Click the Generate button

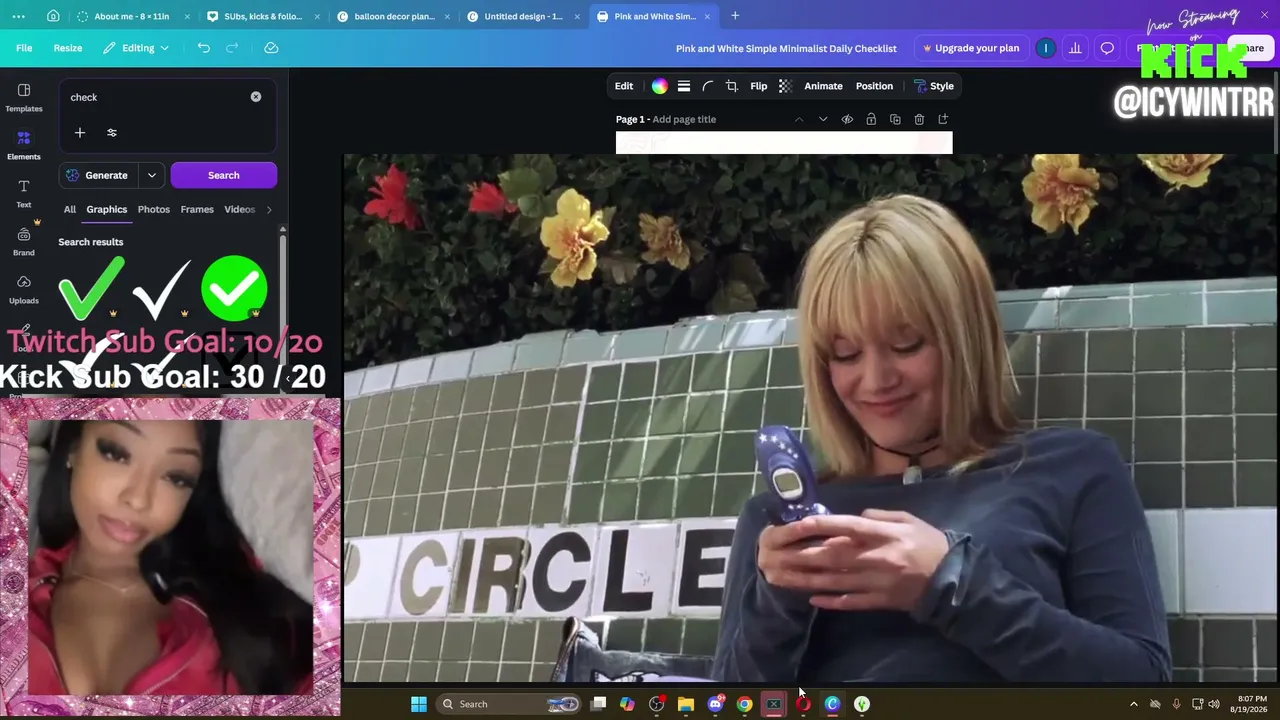click(98, 175)
